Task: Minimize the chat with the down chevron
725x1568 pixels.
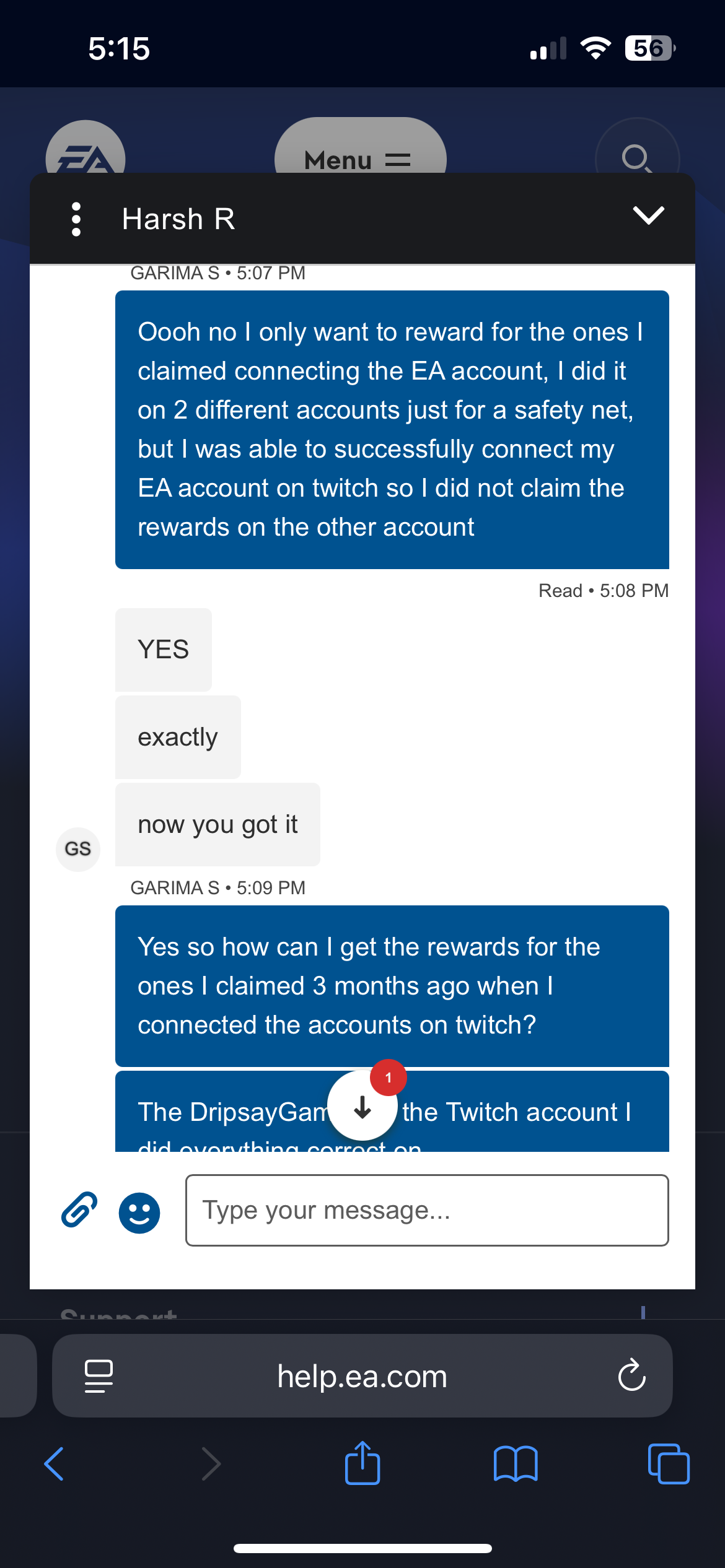Action: point(648,216)
